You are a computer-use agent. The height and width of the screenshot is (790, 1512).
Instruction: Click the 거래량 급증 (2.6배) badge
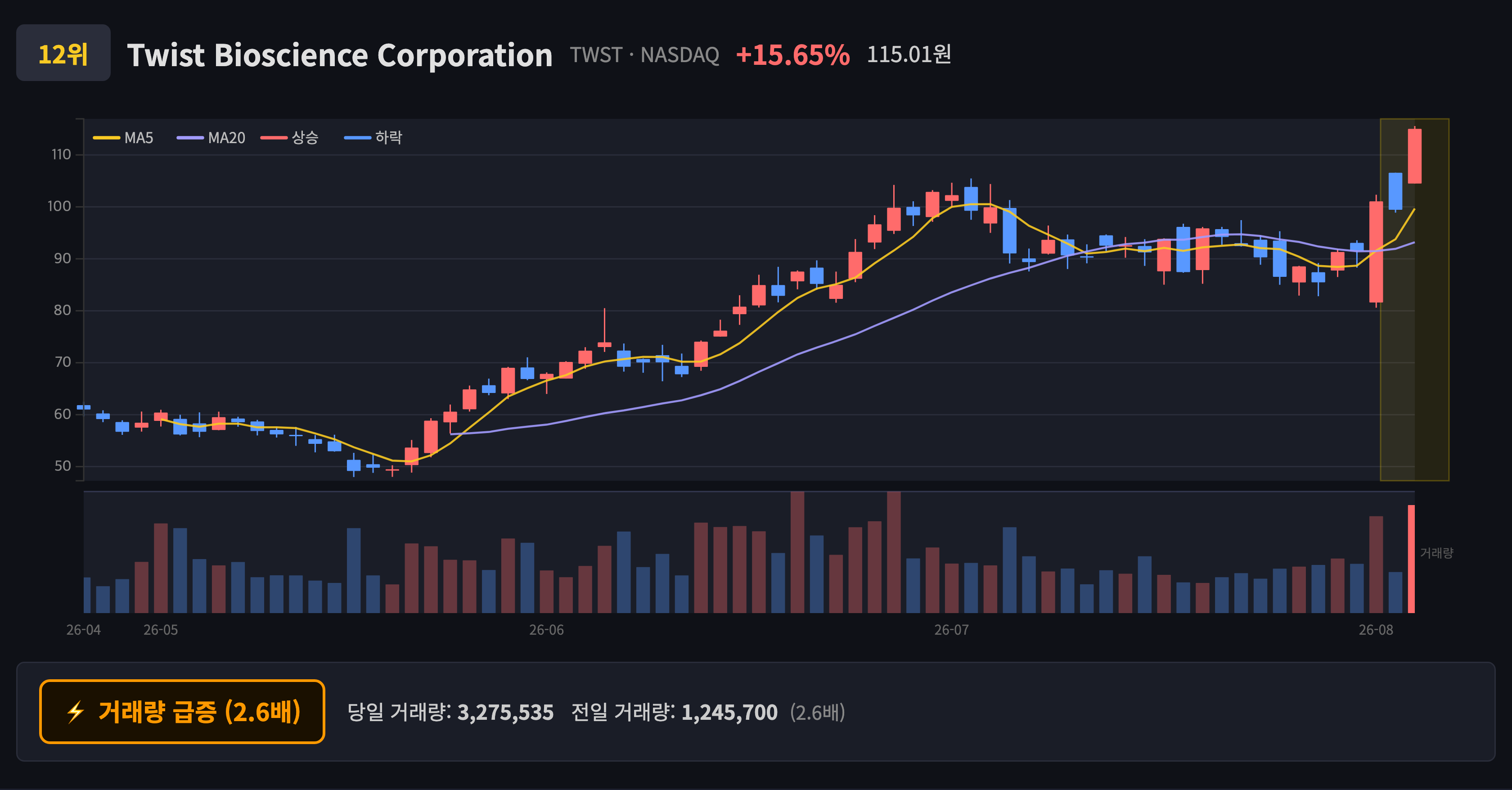[182, 711]
